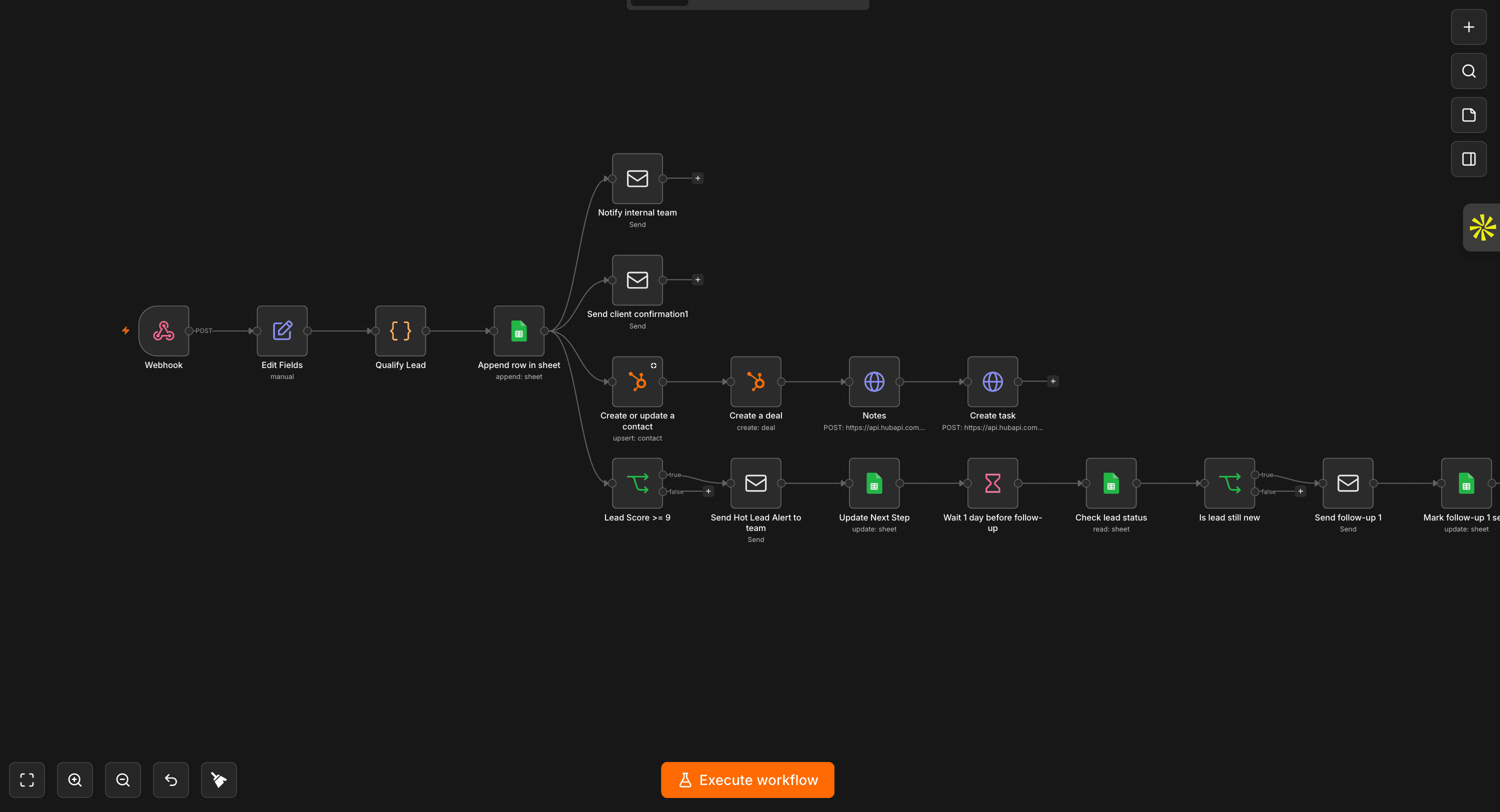Image resolution: width=1500 pixels, height=812 pixels.
Task: Click the 'create: deal' subtitle text
Action: pos(756,427)
